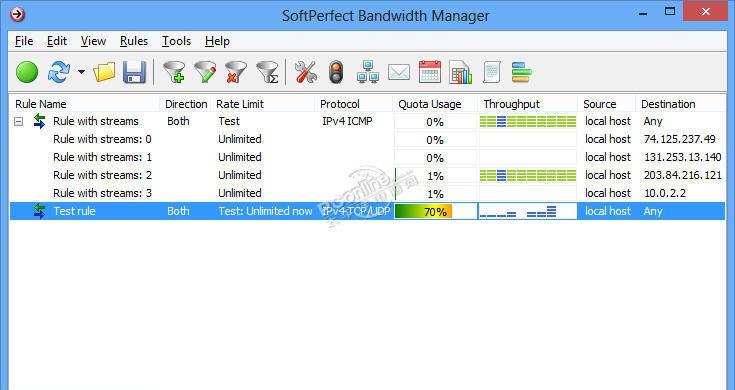
Task: Click destination 74.125.237.49
Action: (x=680, y=139)
